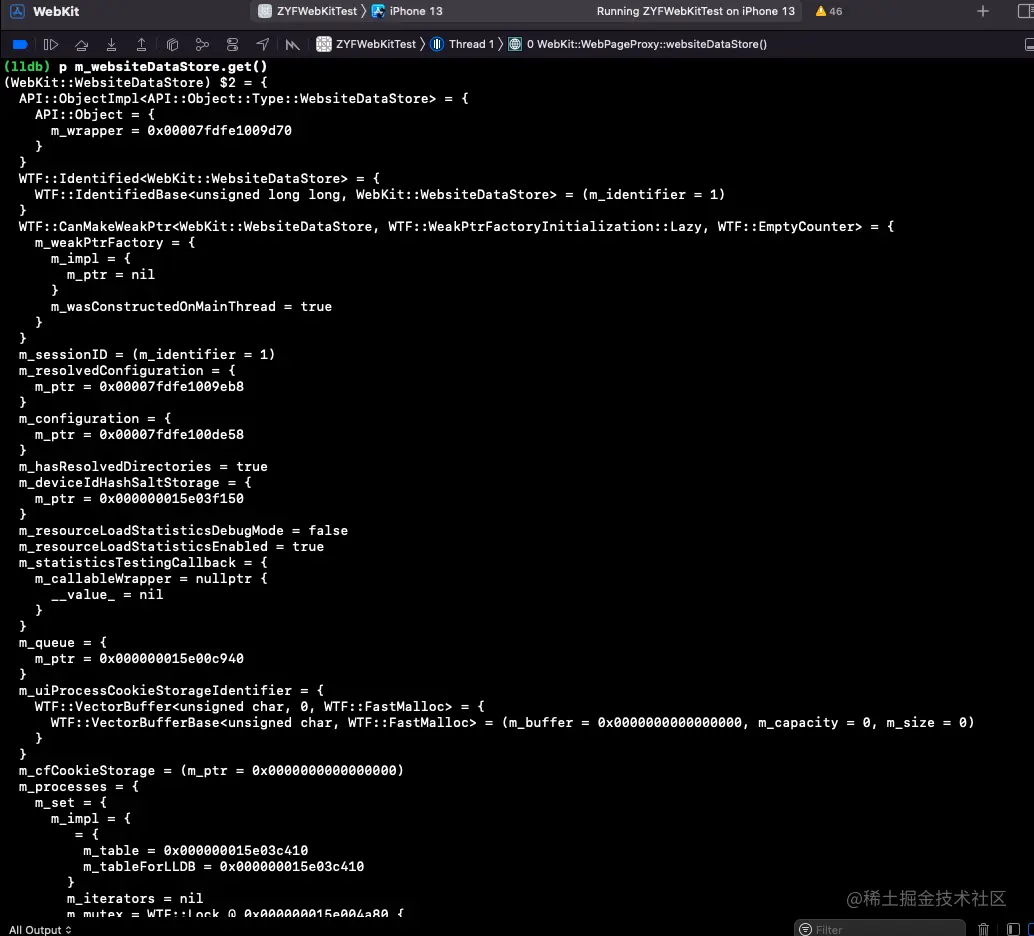Viewport: 1034px width, 936px height.
Task: Open the Debug View Hierarchy icon
Action: click(x=172, y=44)
